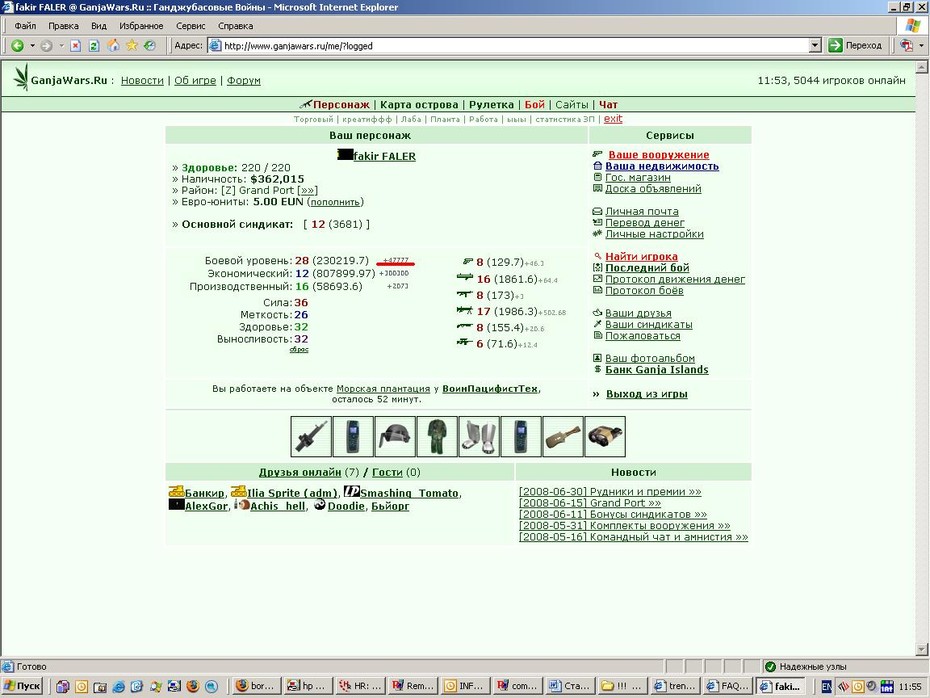The width and height of the screenshot is (930, 698).
Task: Open the Back button history dropdown arrow
Action: [33, 46]
